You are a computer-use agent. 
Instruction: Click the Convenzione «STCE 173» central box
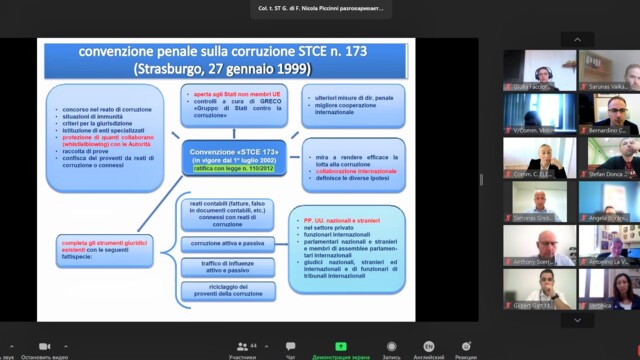[x=234, y=158]
